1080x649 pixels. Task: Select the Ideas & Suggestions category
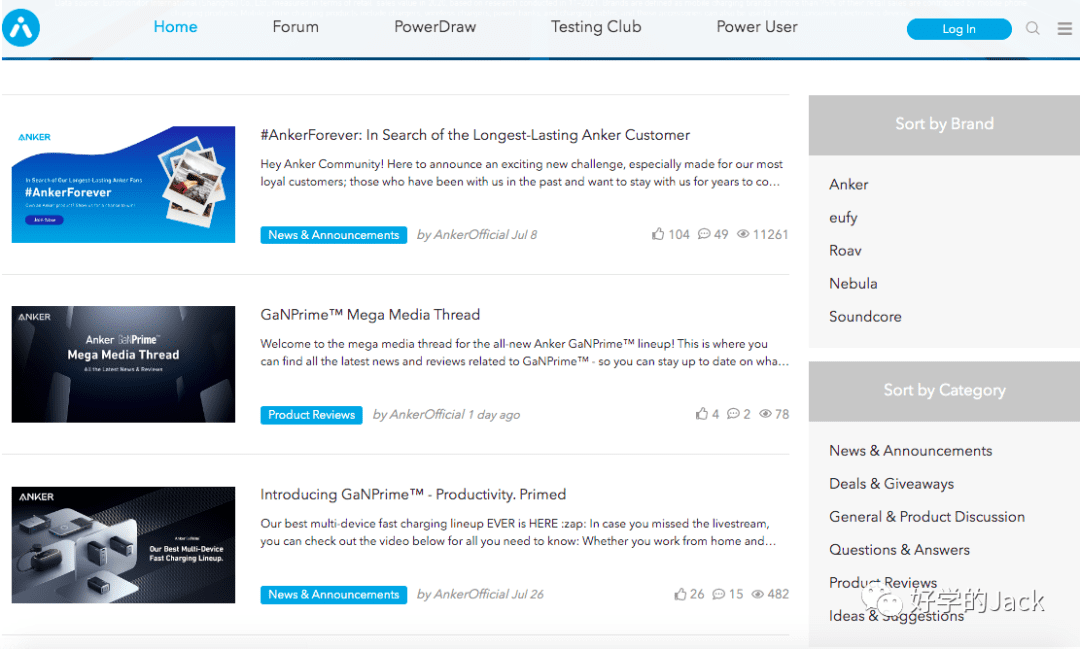pyautogui.click(x=897, y=616)
